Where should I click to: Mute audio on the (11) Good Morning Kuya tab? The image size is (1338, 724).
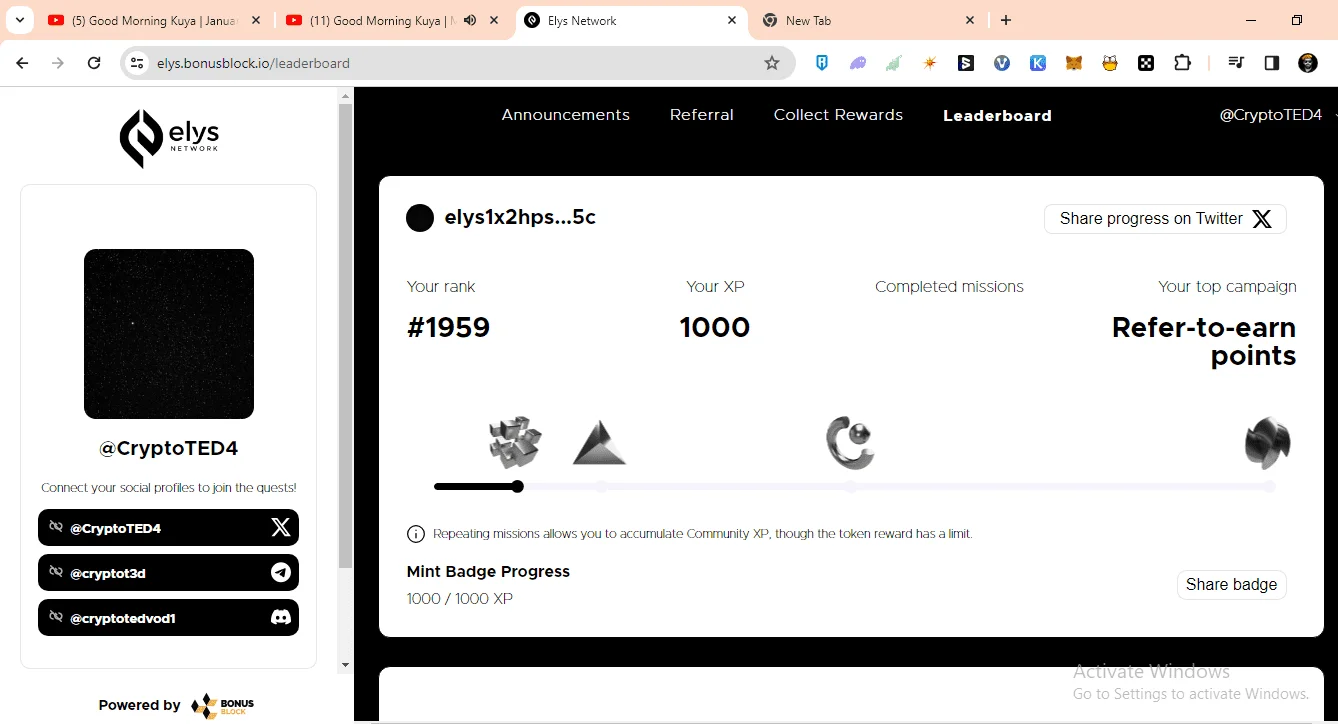[x=470, y=20]
